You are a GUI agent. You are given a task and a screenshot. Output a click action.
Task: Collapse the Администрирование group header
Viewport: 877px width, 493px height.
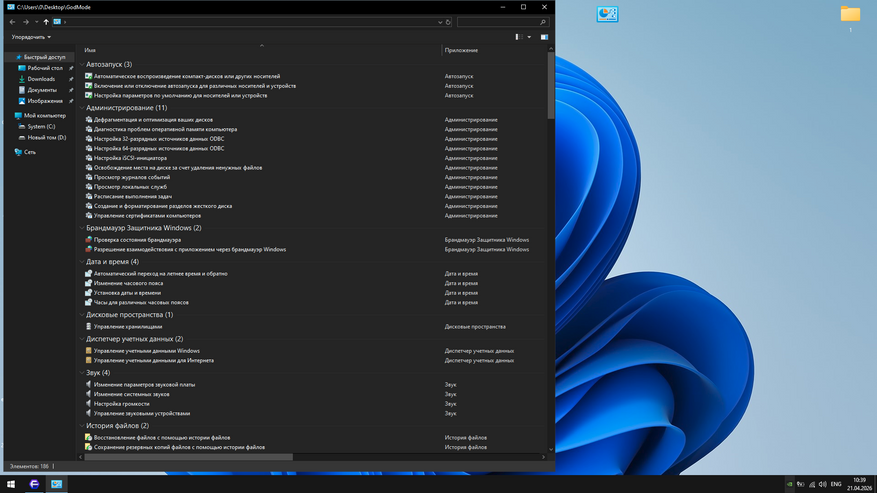(x=82, y=108)
